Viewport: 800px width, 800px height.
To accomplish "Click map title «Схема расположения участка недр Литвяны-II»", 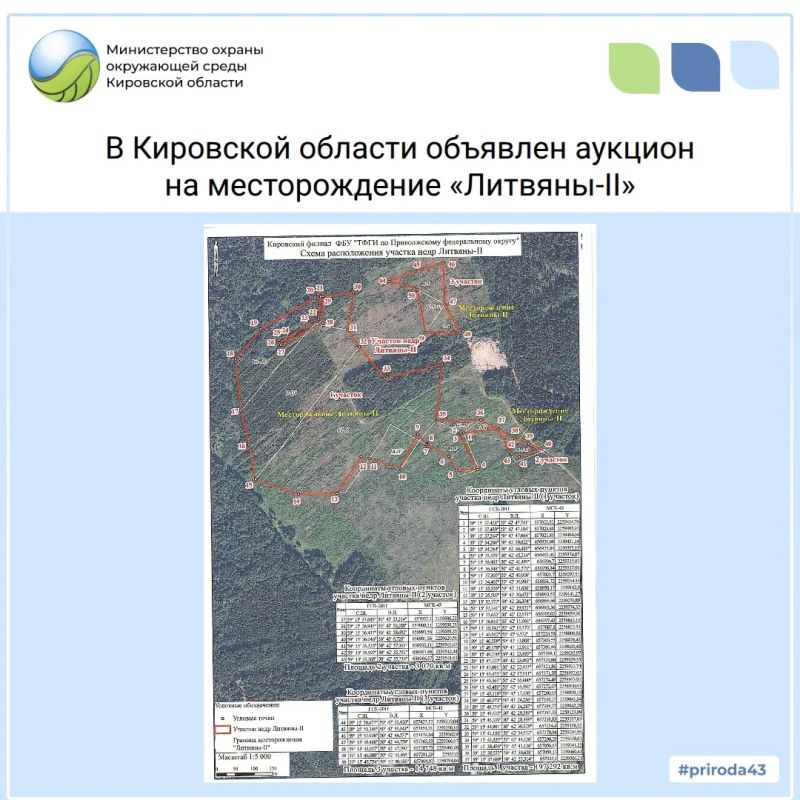I will coord(391,252).
